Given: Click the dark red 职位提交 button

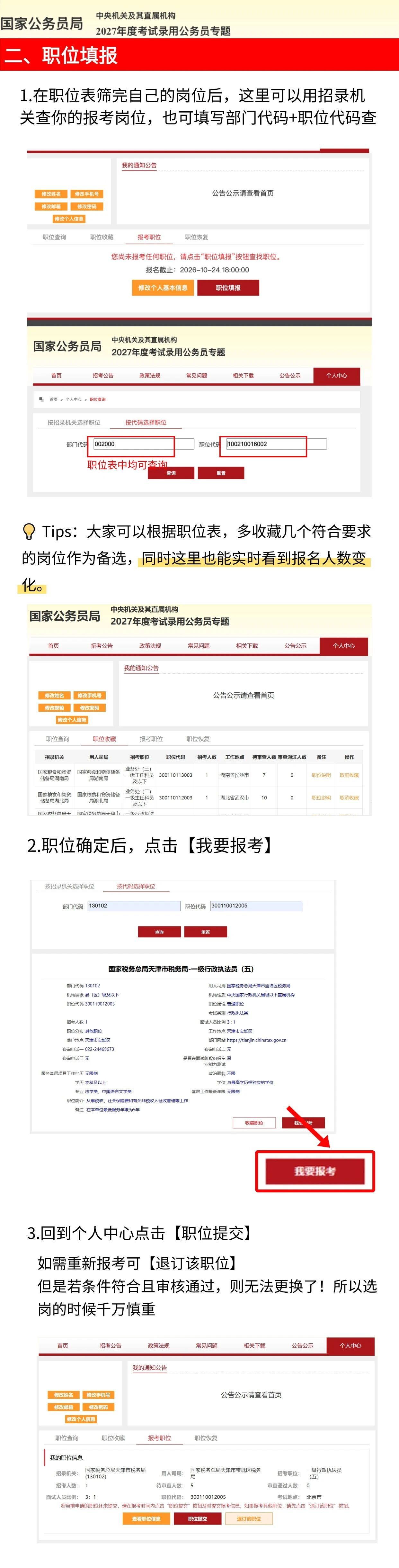Looking at the screenshot, I should [x=198, y=1519].
